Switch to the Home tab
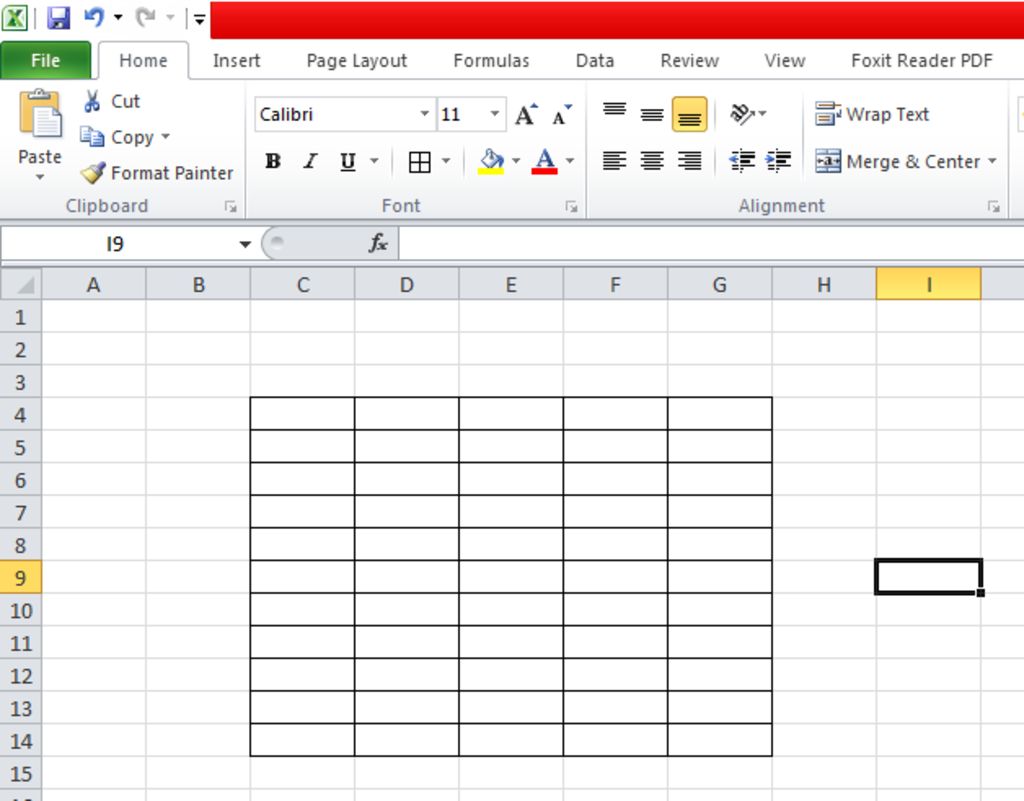This screenshot has height=801, width=1024. pos(143,61)
